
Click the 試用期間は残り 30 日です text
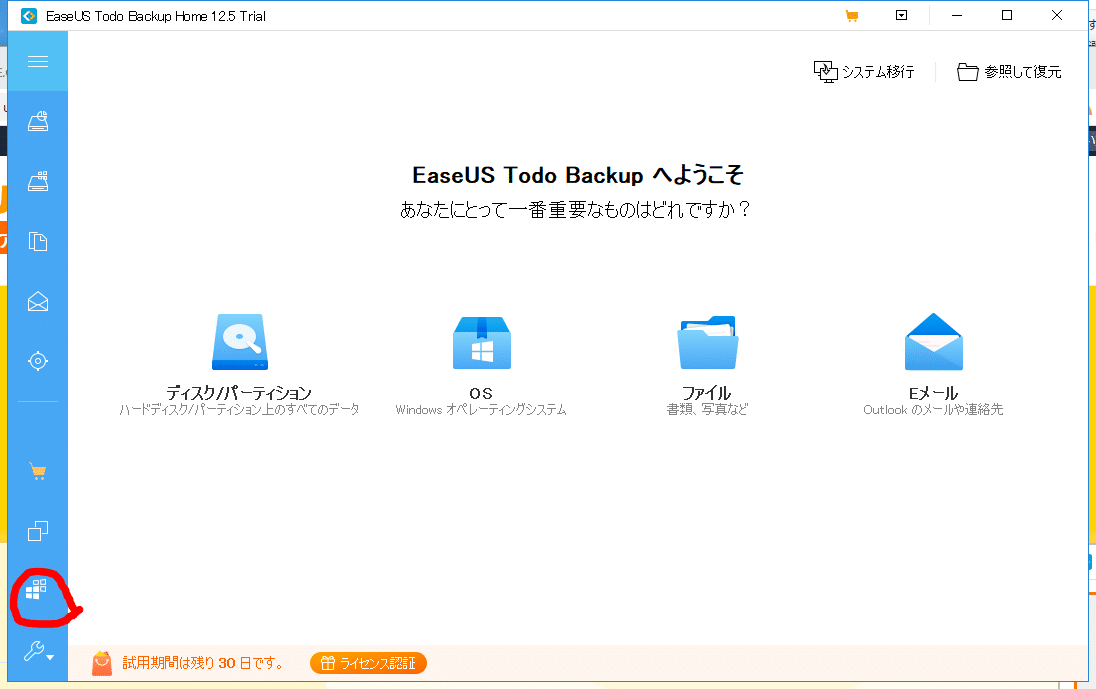pyautogui.click(x=204, y=663)
